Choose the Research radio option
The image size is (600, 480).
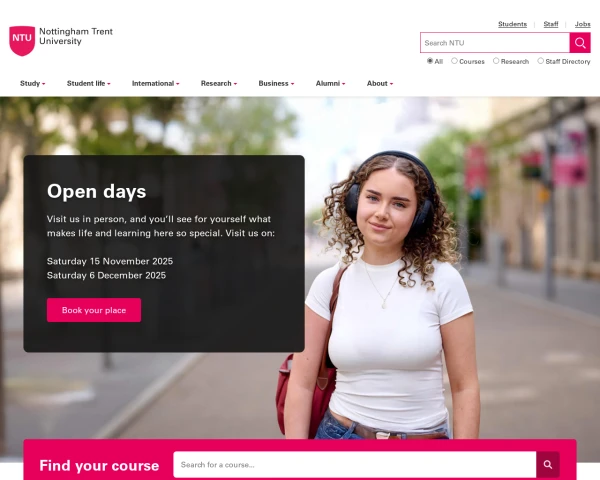[496, 61]
